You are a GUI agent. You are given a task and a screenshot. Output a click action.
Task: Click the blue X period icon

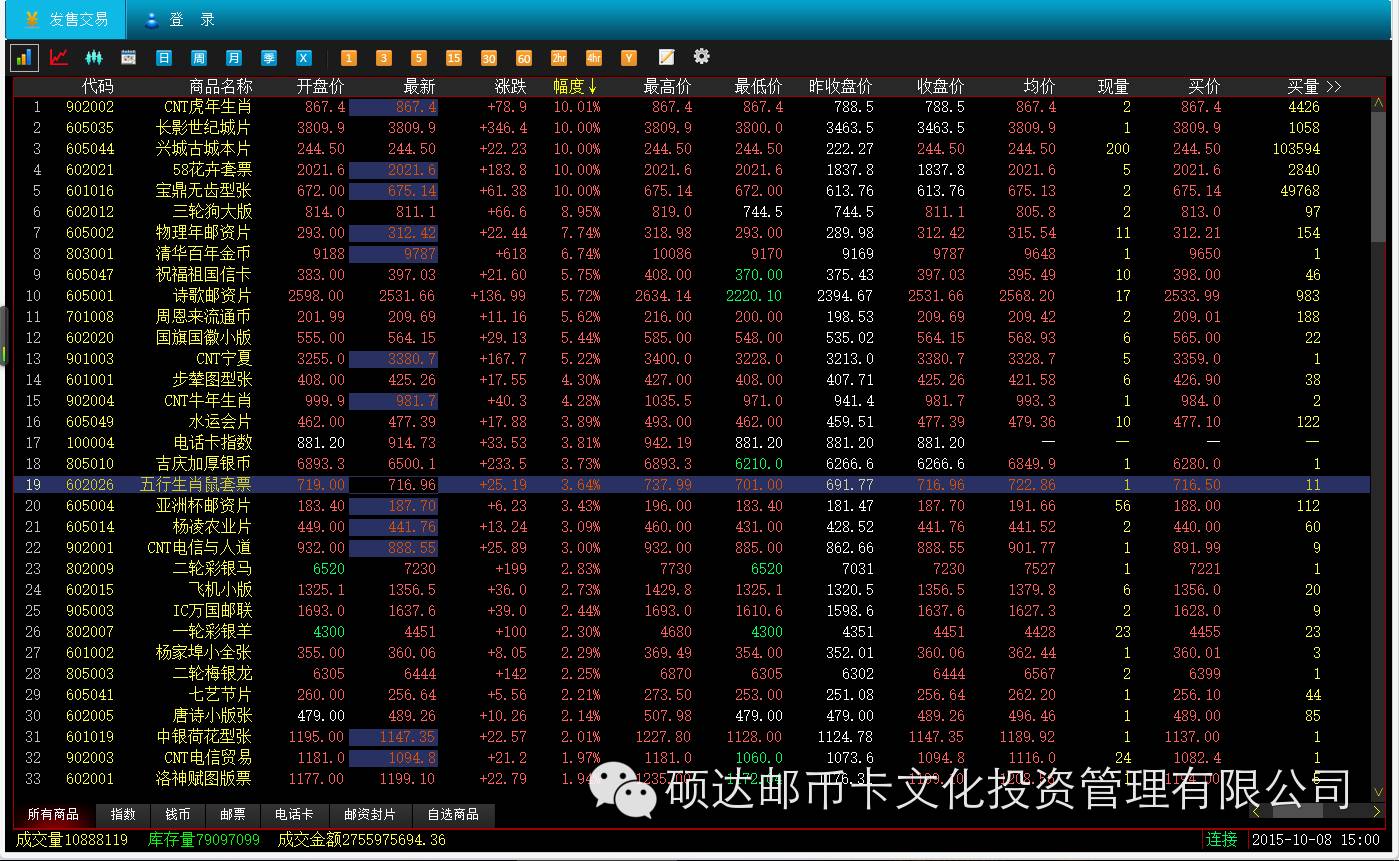(304, 58)
